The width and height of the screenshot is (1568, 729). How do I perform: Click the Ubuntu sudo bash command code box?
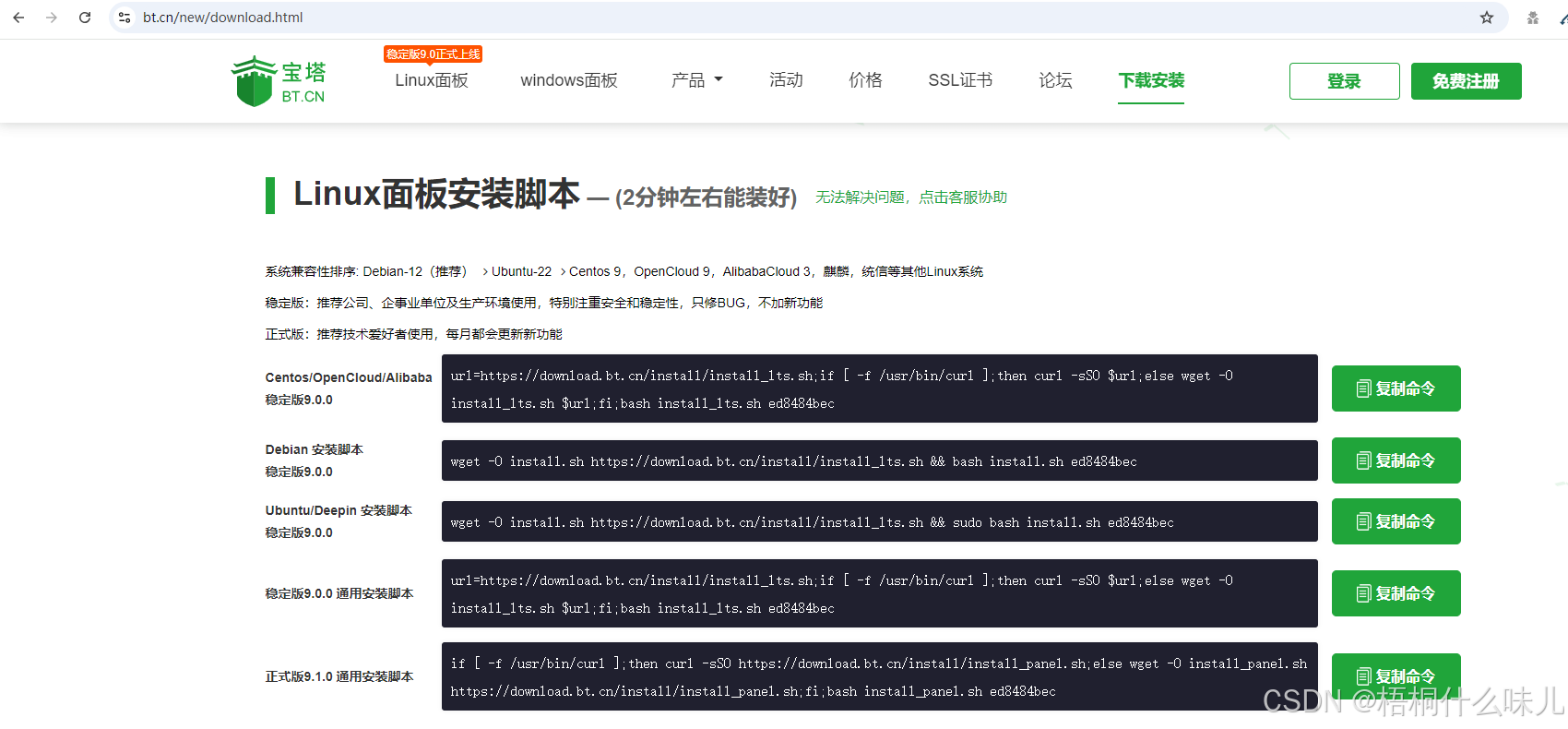click(x=880, y=521)
